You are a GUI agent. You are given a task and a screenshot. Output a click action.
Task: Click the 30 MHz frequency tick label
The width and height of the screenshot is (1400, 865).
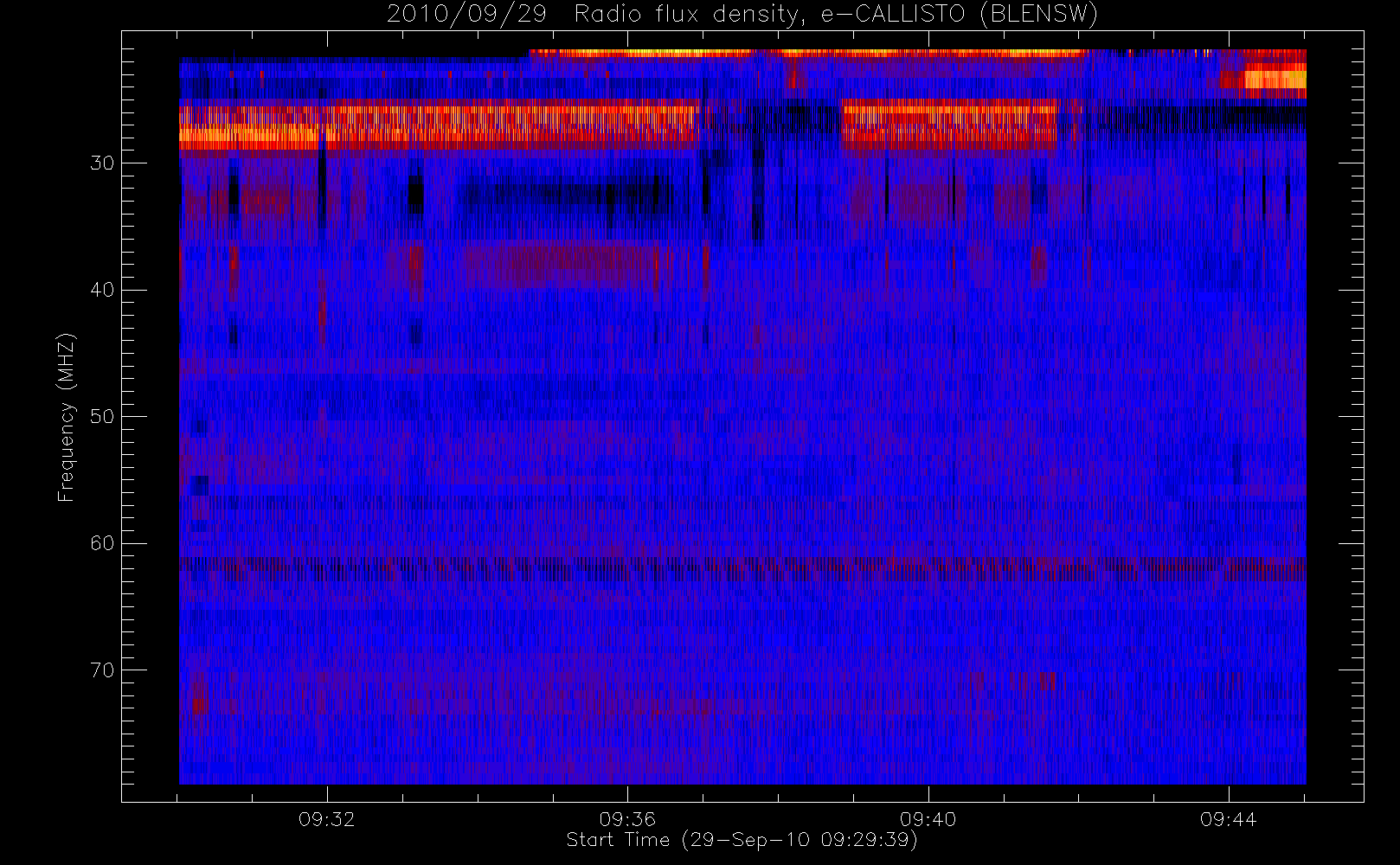[x=102, y=163]
